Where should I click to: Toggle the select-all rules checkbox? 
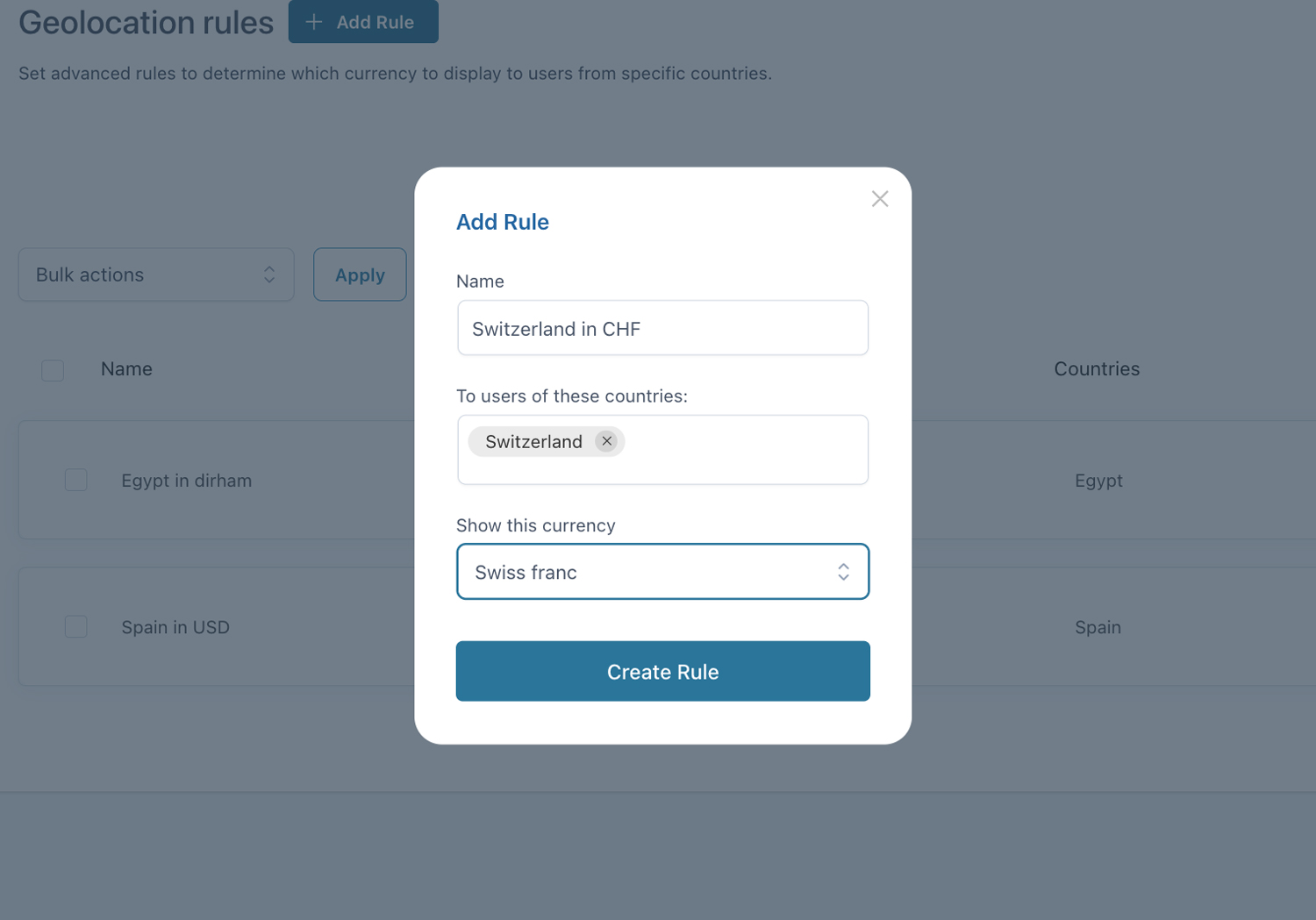click(x=53, y=370)
